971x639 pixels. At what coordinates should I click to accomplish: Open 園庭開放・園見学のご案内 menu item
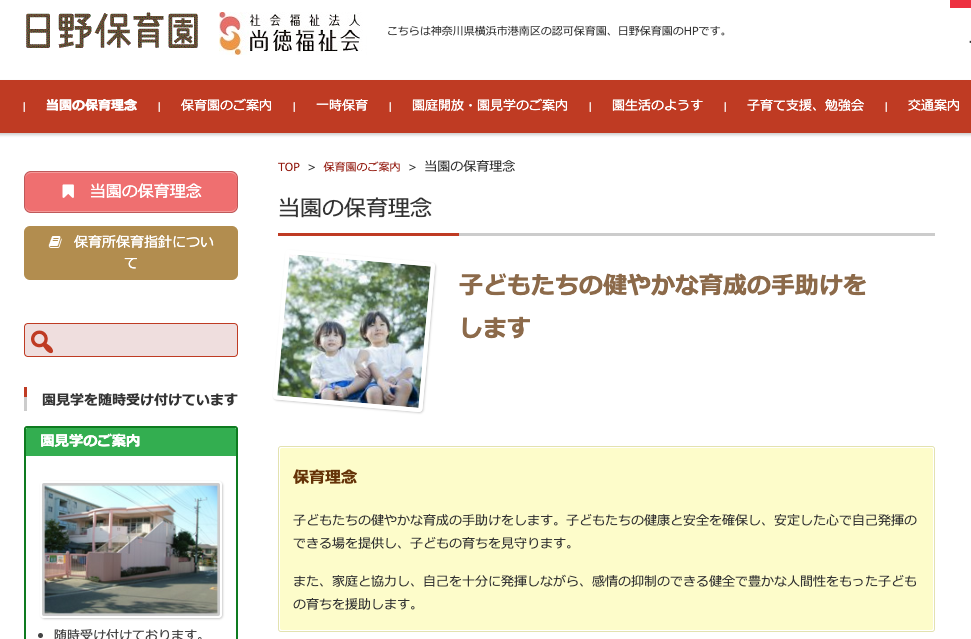click(x=490, y=105)
